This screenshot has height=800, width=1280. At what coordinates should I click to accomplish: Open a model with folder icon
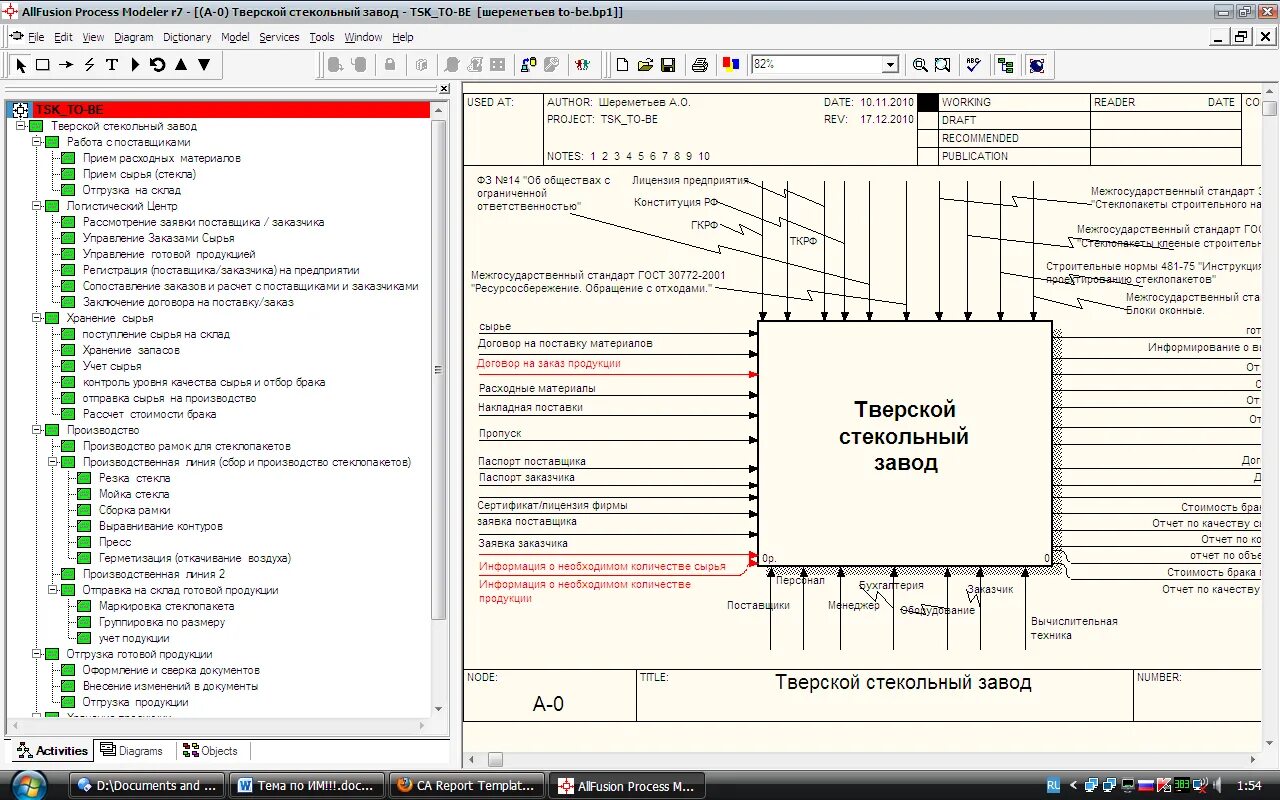pyautogui.click(x=645, y=65)
